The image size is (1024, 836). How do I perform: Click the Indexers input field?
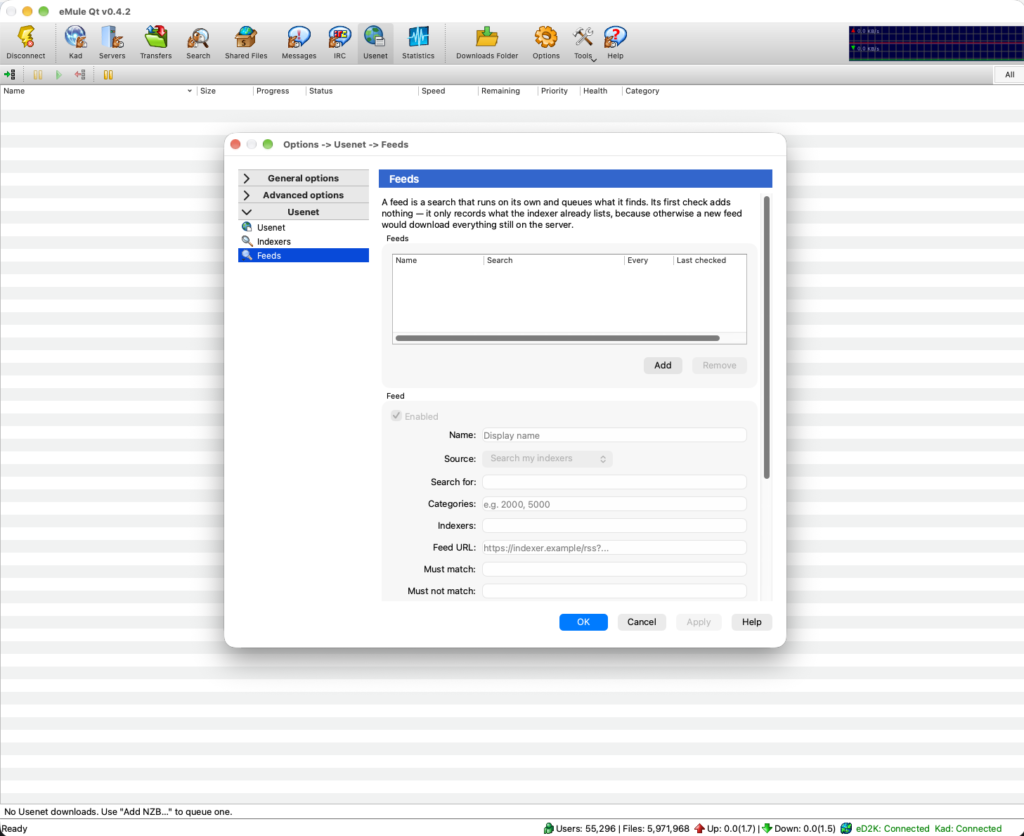click(x=614, y=526)
